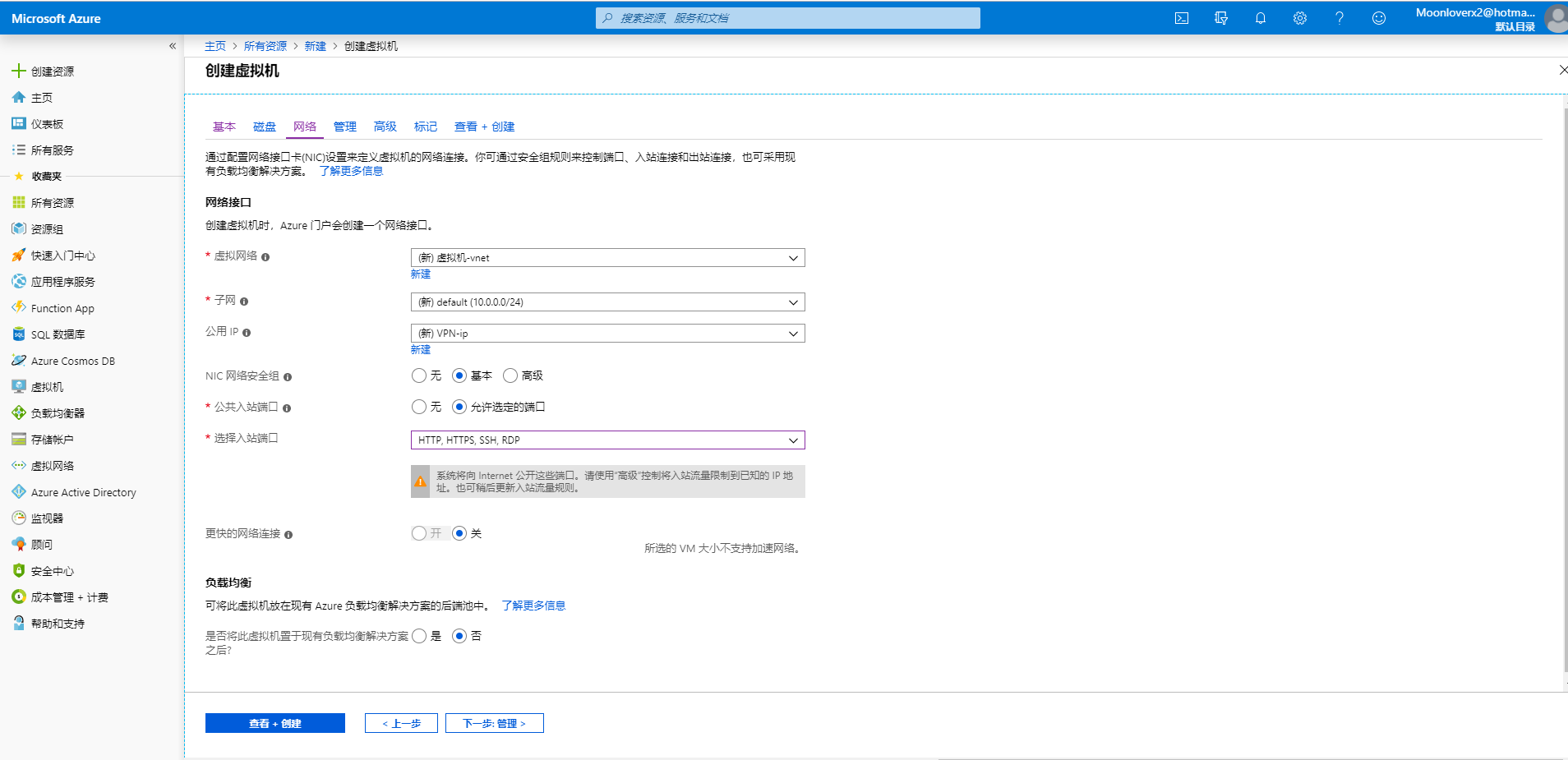Open portal settings gear icon

[x=1300, y=18]
